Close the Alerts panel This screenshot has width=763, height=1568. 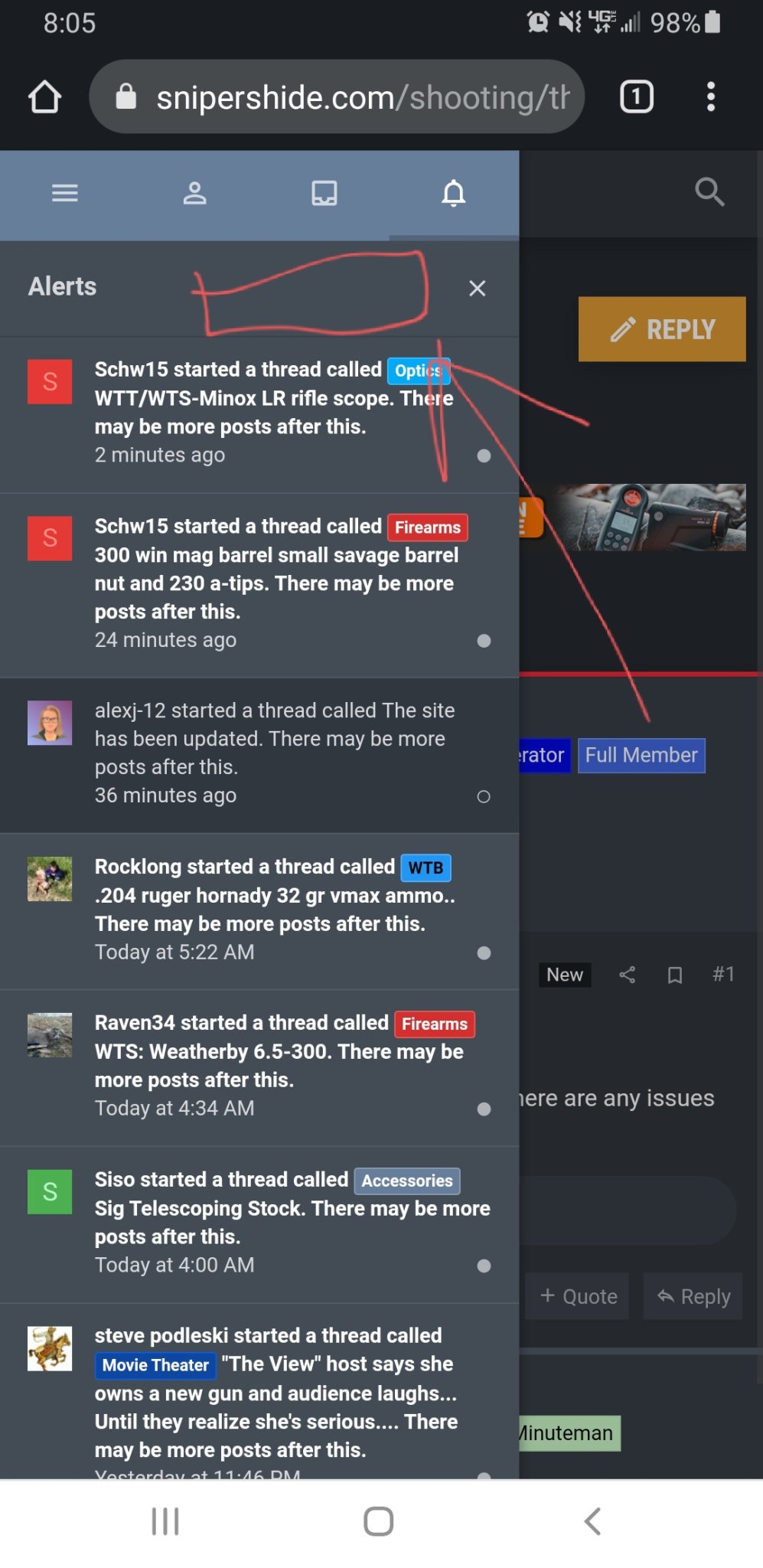[478, 288]
